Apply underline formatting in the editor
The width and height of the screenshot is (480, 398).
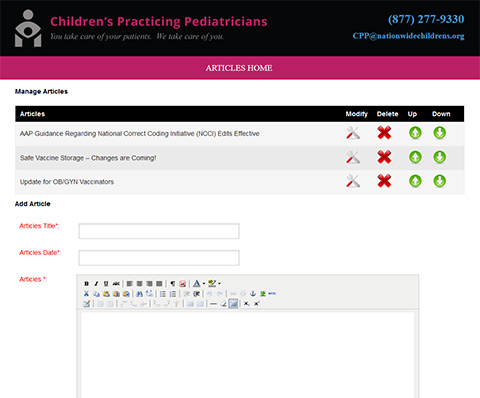click(106, 283)
